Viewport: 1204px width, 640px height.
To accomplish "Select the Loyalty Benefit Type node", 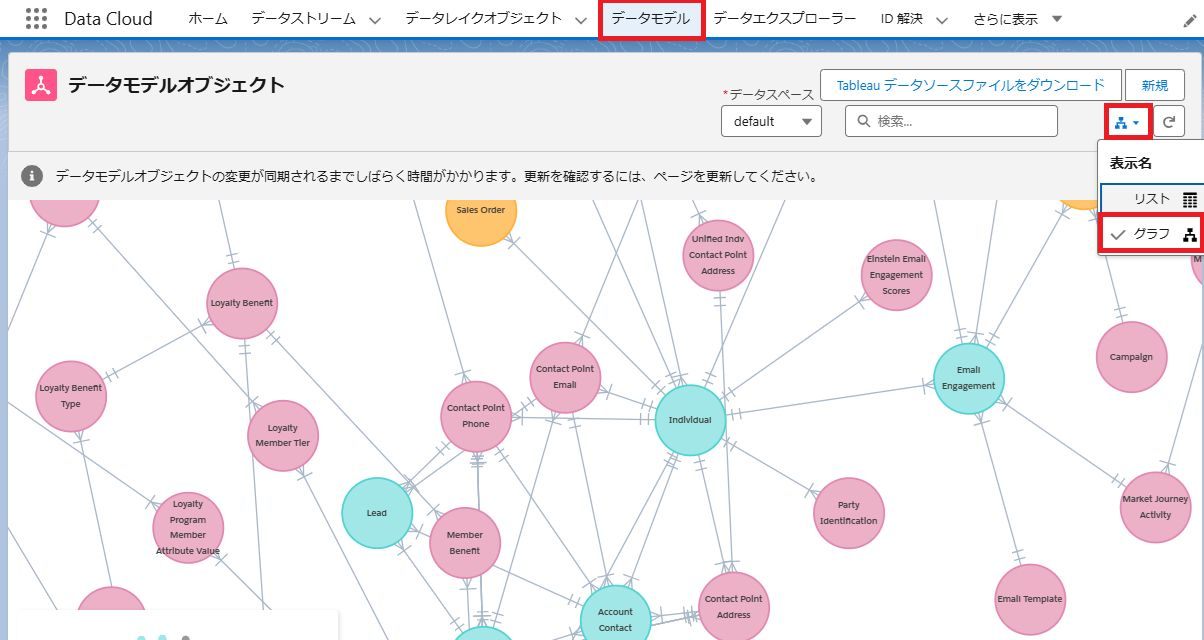I will coord(70,397).
